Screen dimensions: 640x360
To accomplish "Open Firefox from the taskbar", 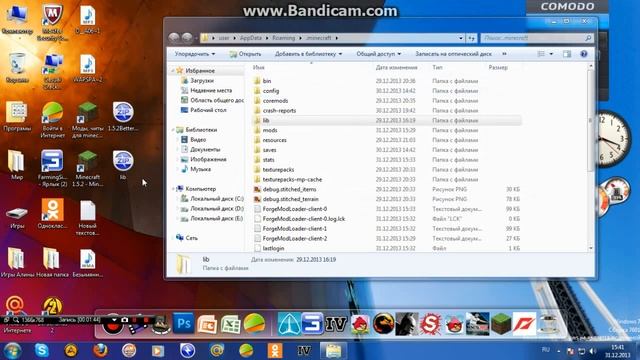I will coord(100,351).
